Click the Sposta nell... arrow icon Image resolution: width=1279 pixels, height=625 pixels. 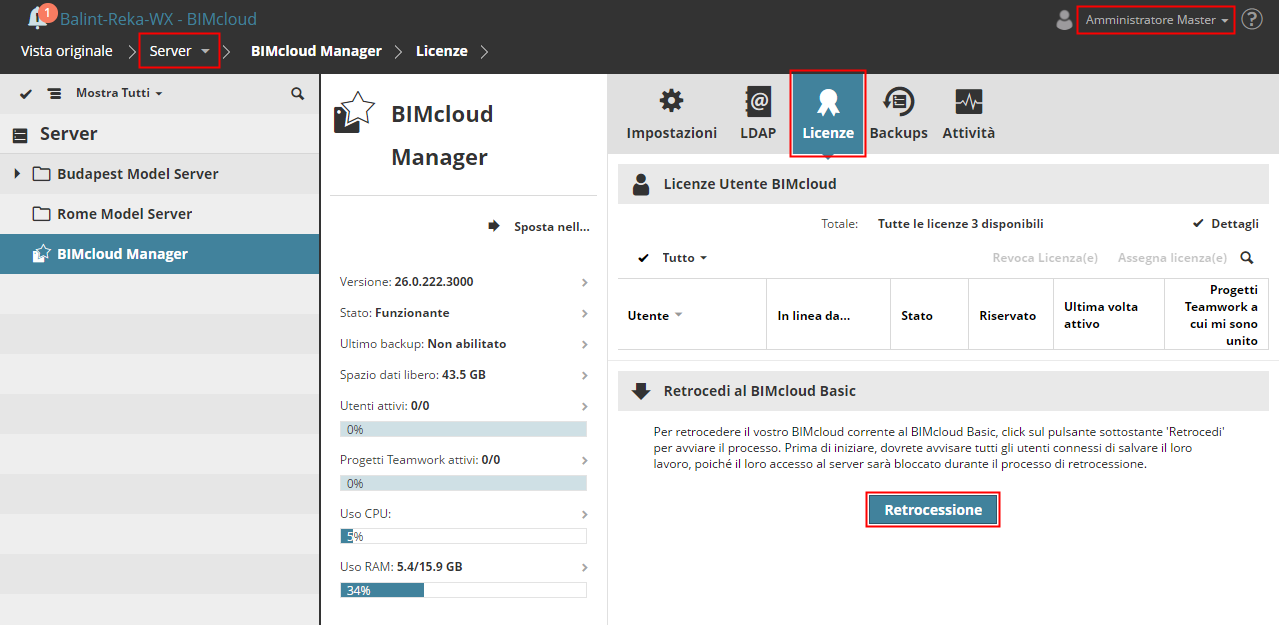click(494, 226)
